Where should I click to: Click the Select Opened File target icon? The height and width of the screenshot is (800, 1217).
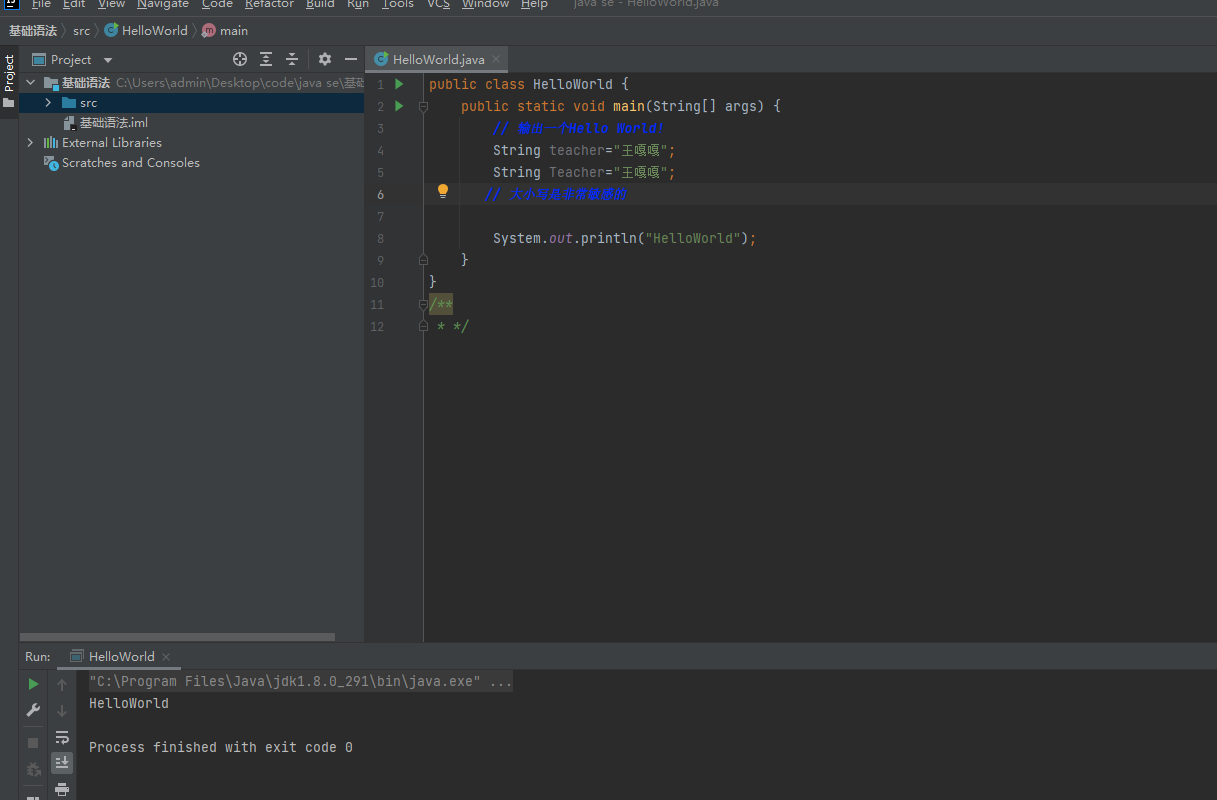point(240,60)
